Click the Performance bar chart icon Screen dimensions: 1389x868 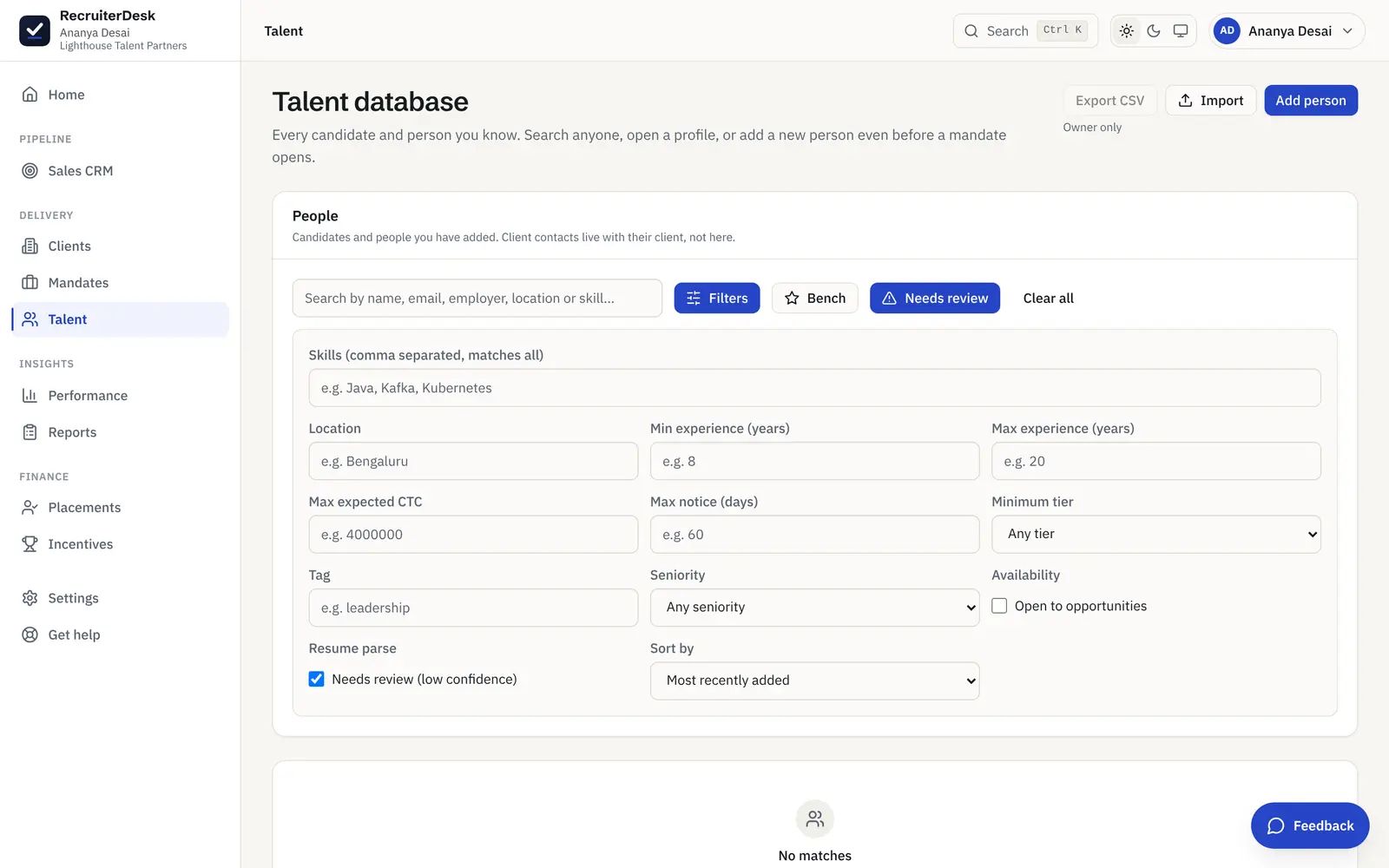(x=30, y=396)
